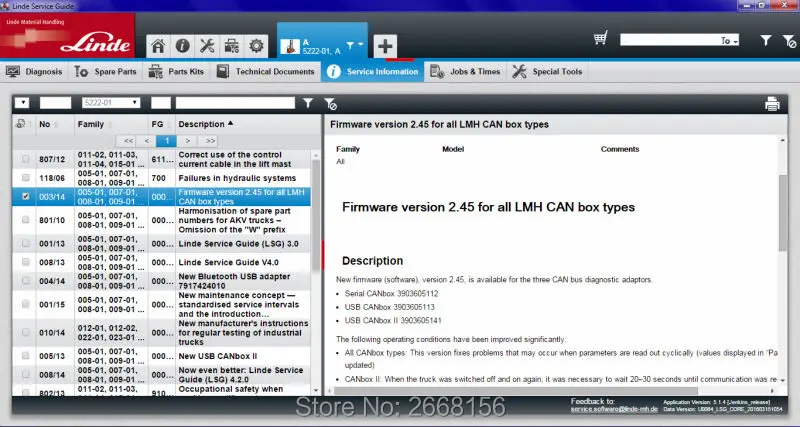Go to next page with > button
Viewport: 800px width, 427px height.
tap(187, 141)
